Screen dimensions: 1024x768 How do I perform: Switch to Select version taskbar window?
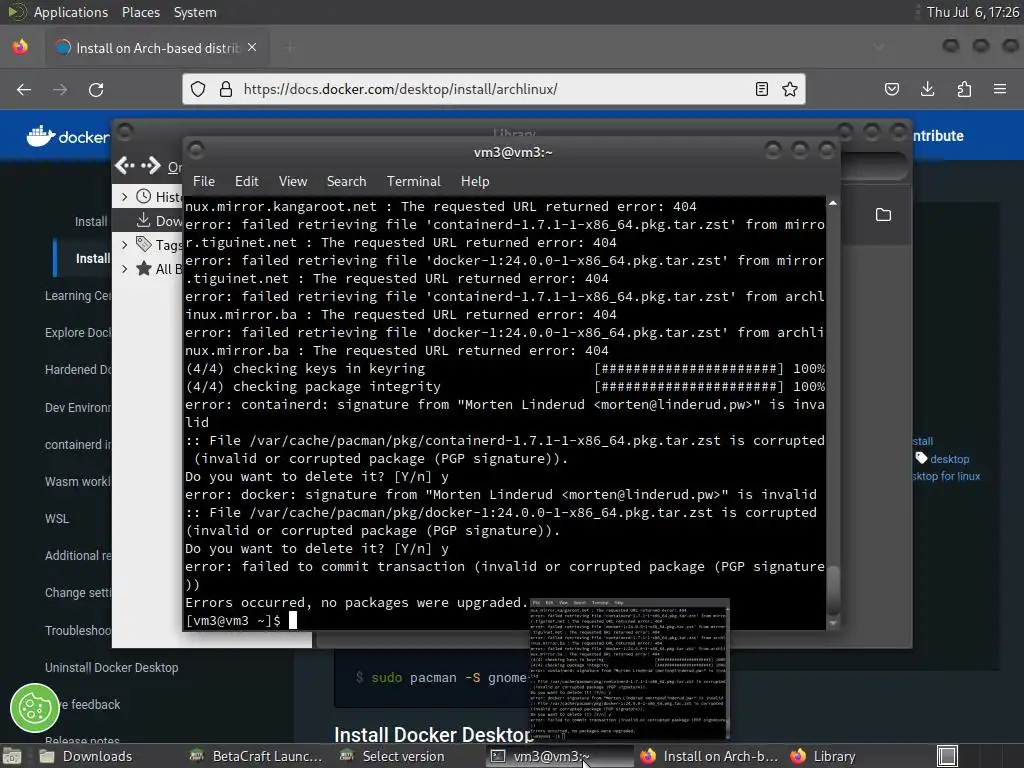pyautogui.click(x=392, y=756)
